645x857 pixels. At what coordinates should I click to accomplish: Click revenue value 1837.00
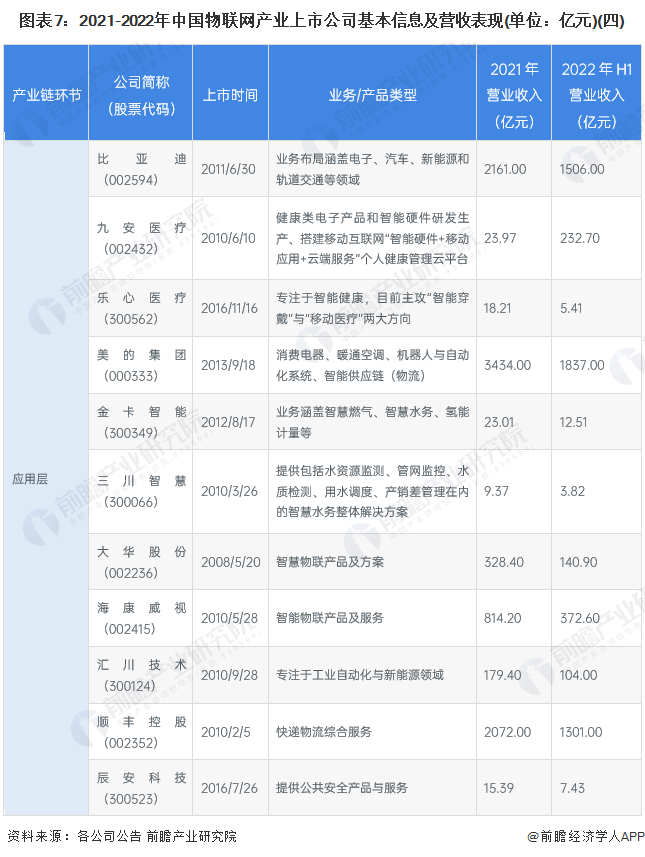[582, 365]
